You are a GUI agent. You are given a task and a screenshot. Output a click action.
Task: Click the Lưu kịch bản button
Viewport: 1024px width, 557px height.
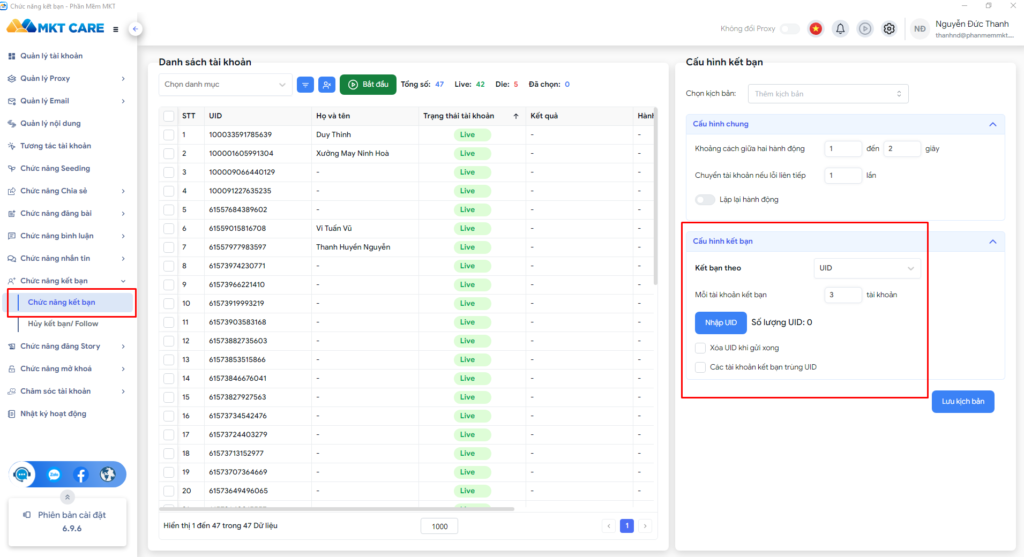963,401
